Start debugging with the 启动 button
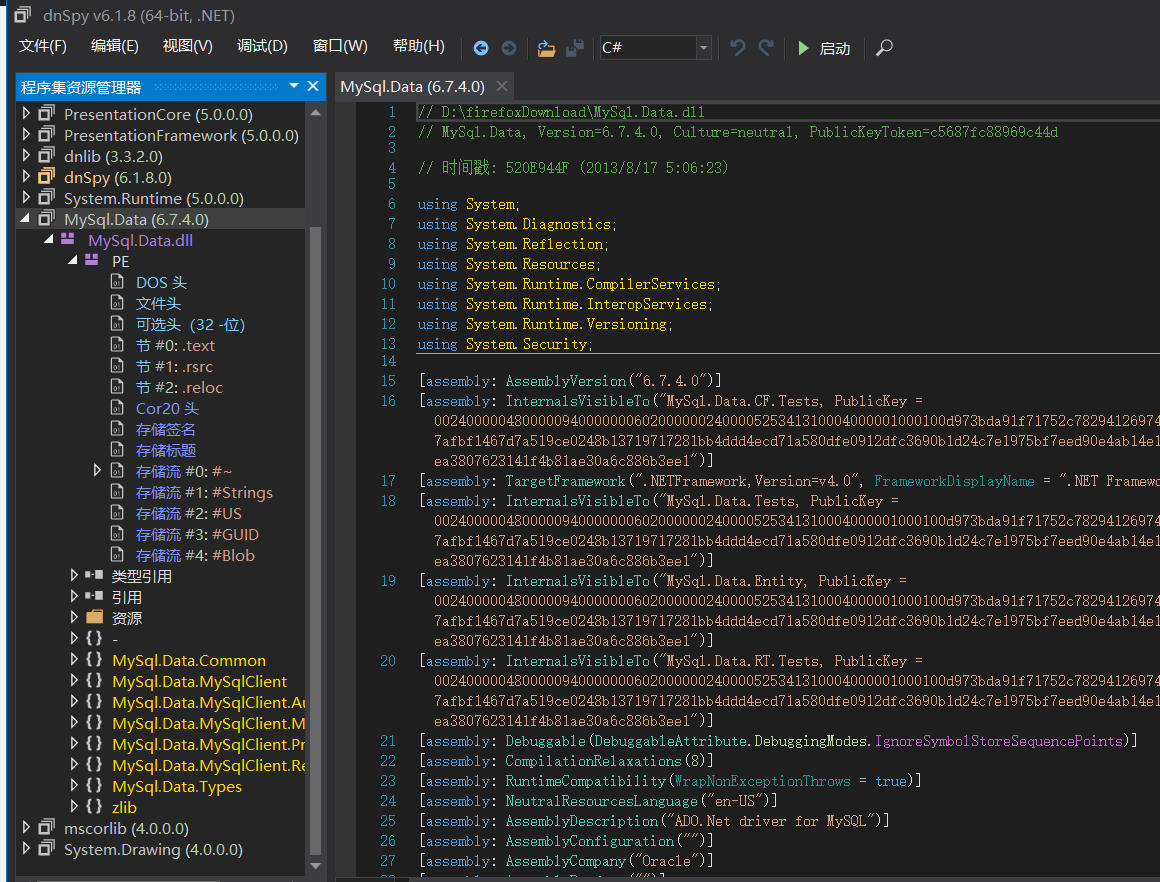1160x882 pixels. tap(824, 48)
